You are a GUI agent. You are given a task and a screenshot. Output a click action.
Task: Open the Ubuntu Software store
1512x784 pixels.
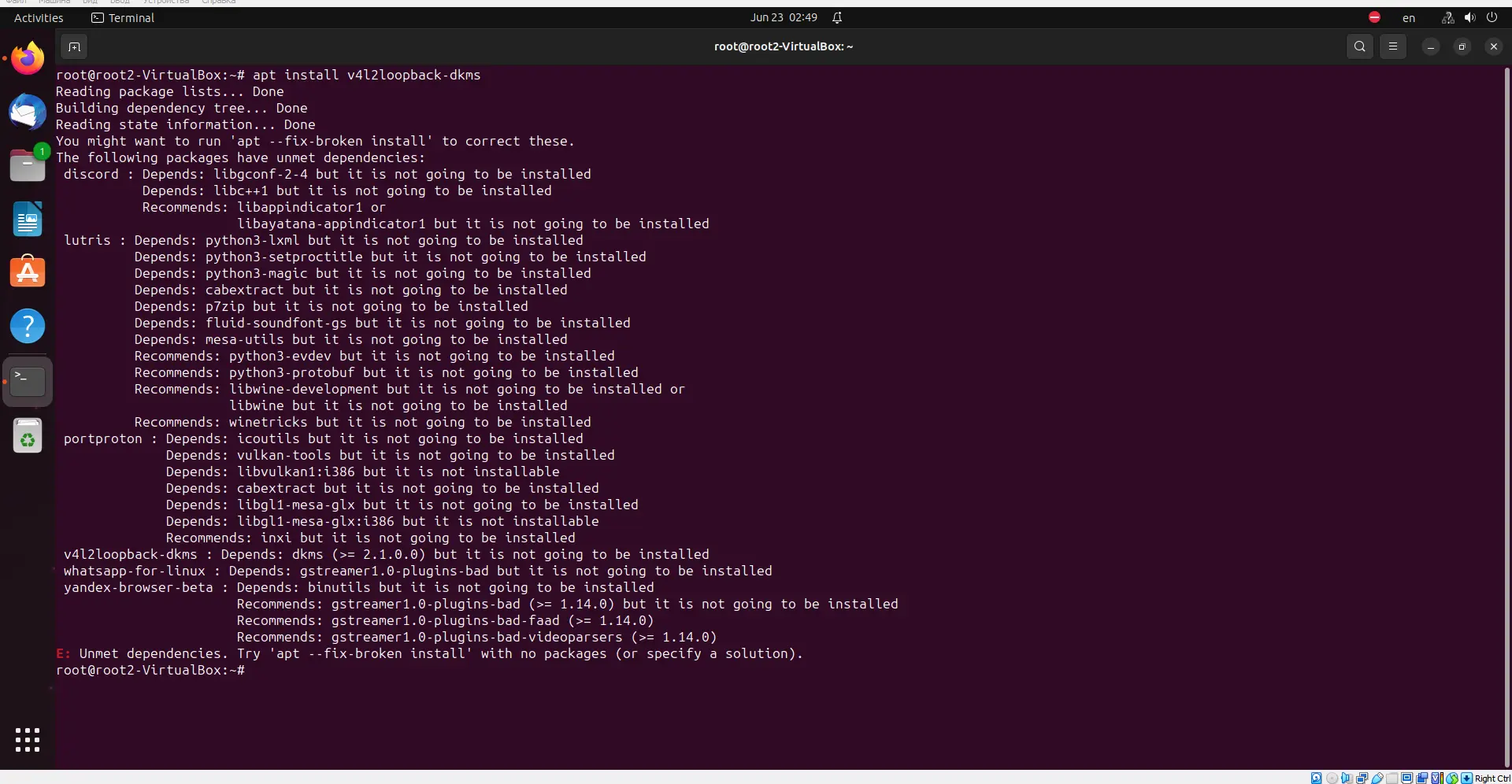point(28,272)
